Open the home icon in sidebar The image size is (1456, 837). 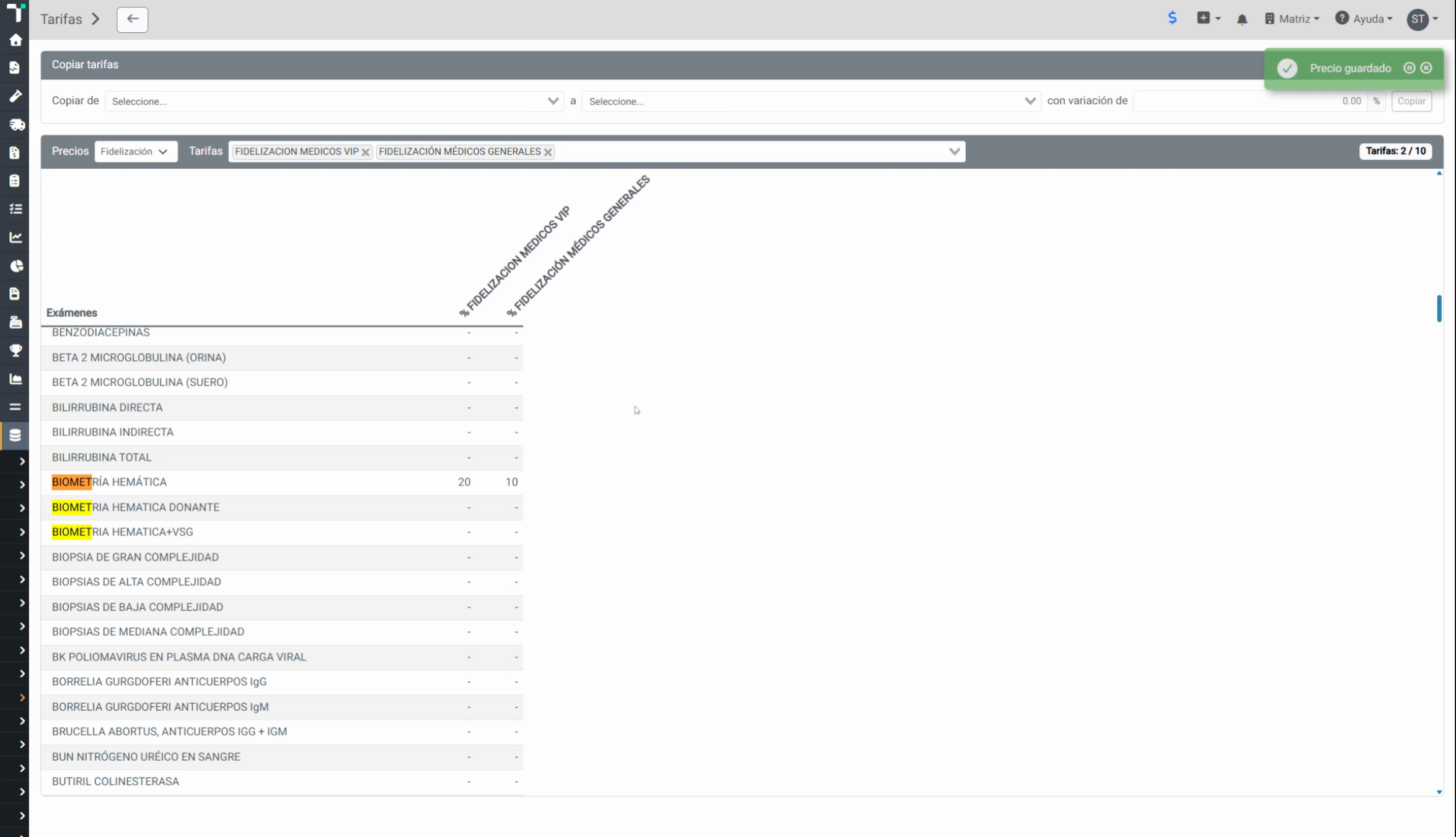(x=15, y=40)
